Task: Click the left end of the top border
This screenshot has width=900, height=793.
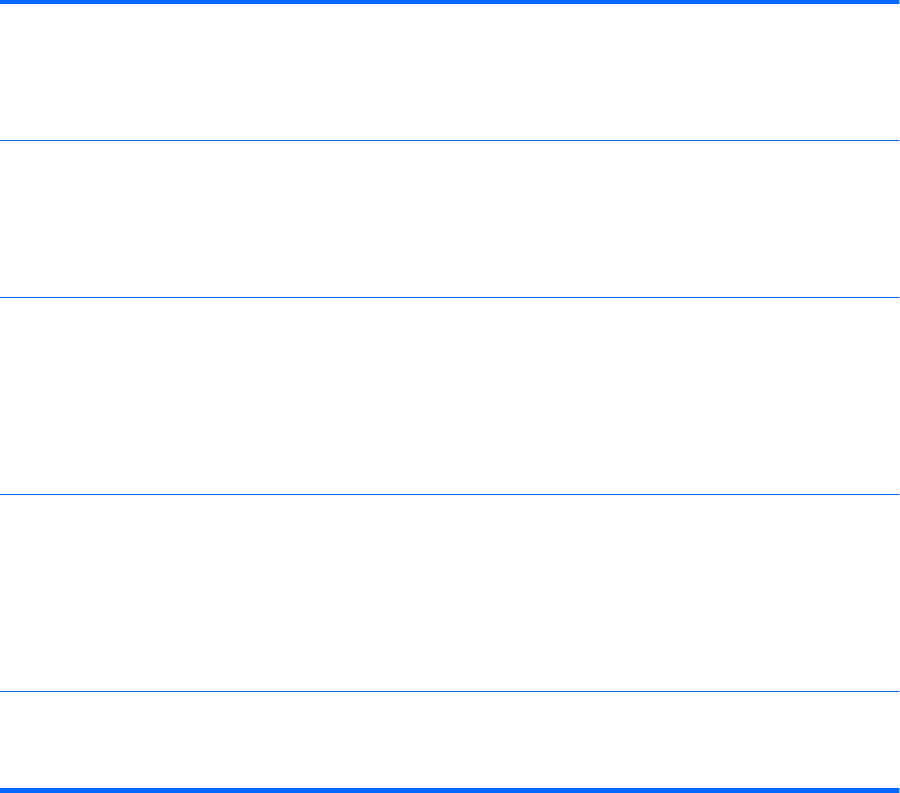Action: pyautogui.click(x=4, y=2)
